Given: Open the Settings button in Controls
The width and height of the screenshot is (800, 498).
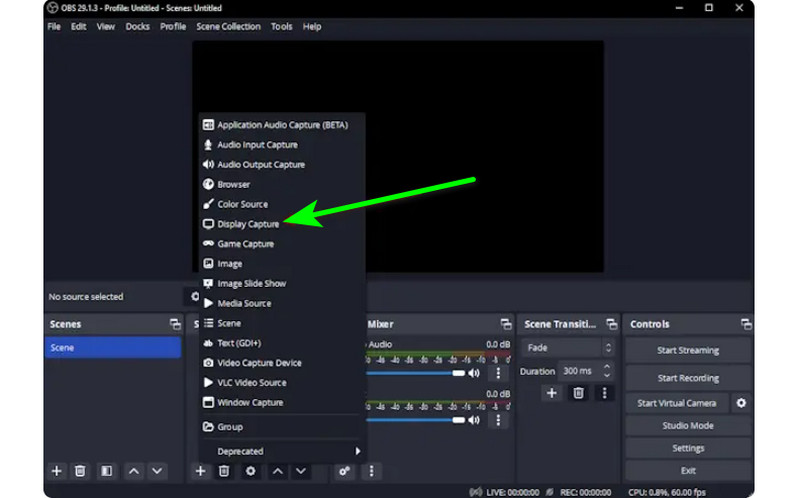Looking at the screenshot, I should [688, 448].
